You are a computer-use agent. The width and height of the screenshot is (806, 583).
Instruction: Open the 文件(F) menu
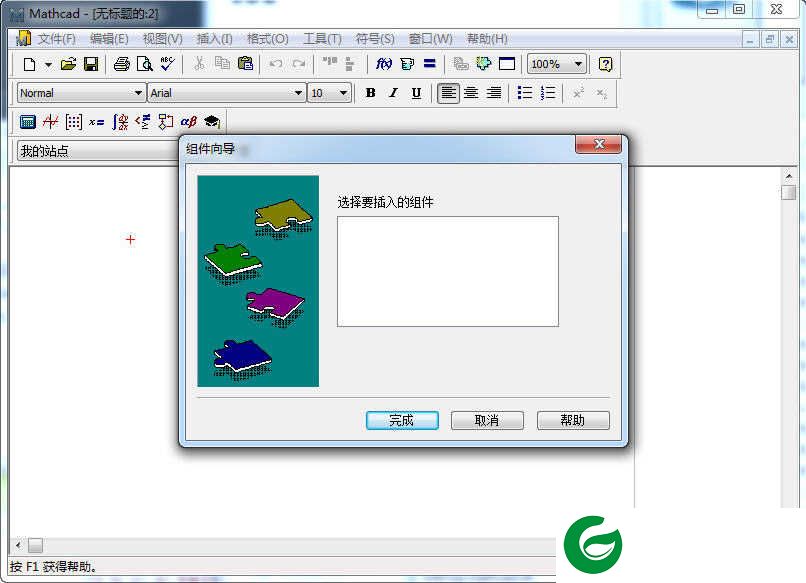point(57,39)
